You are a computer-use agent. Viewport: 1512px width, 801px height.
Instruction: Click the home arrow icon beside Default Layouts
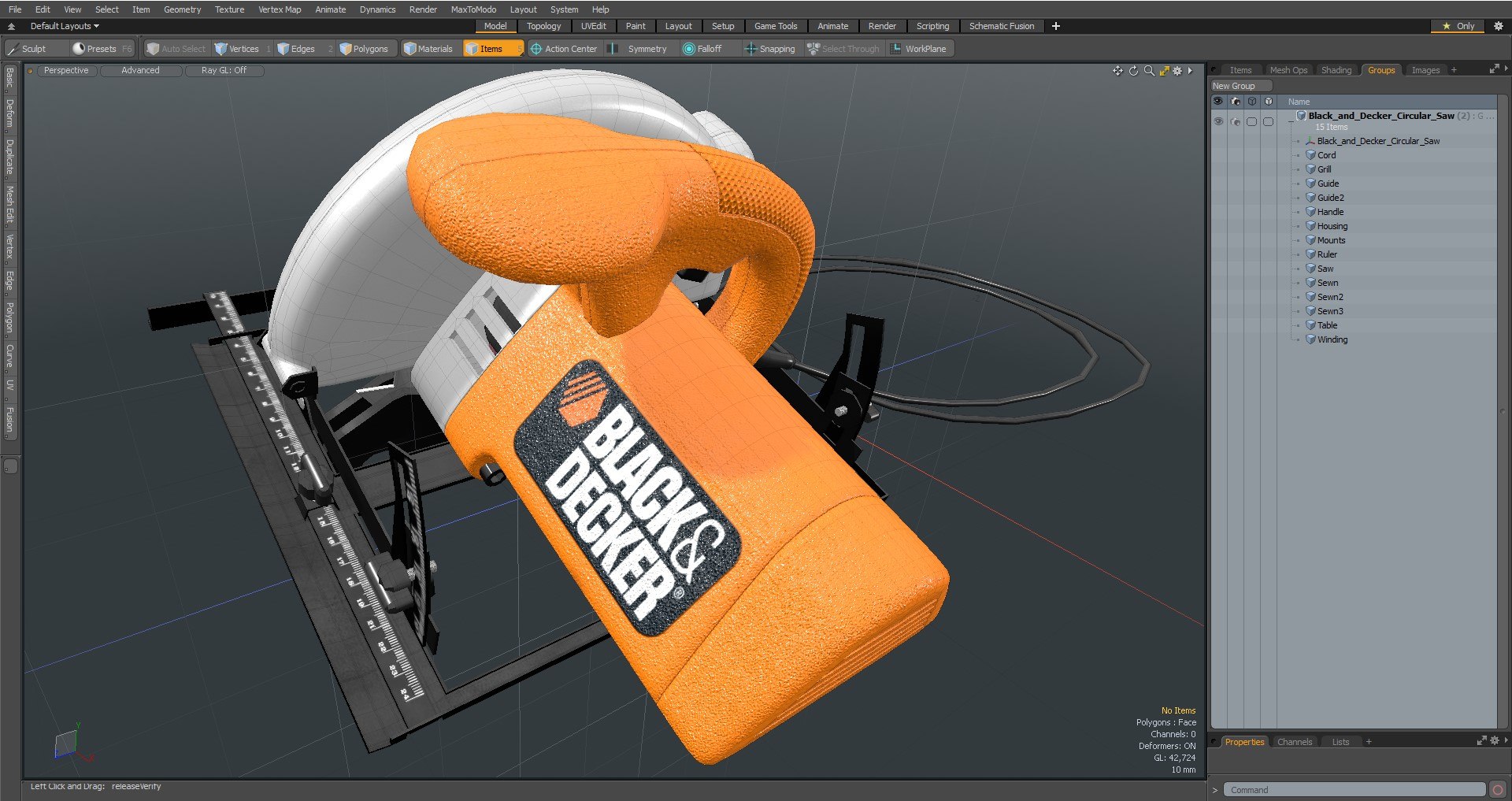[x=11, y=26]
